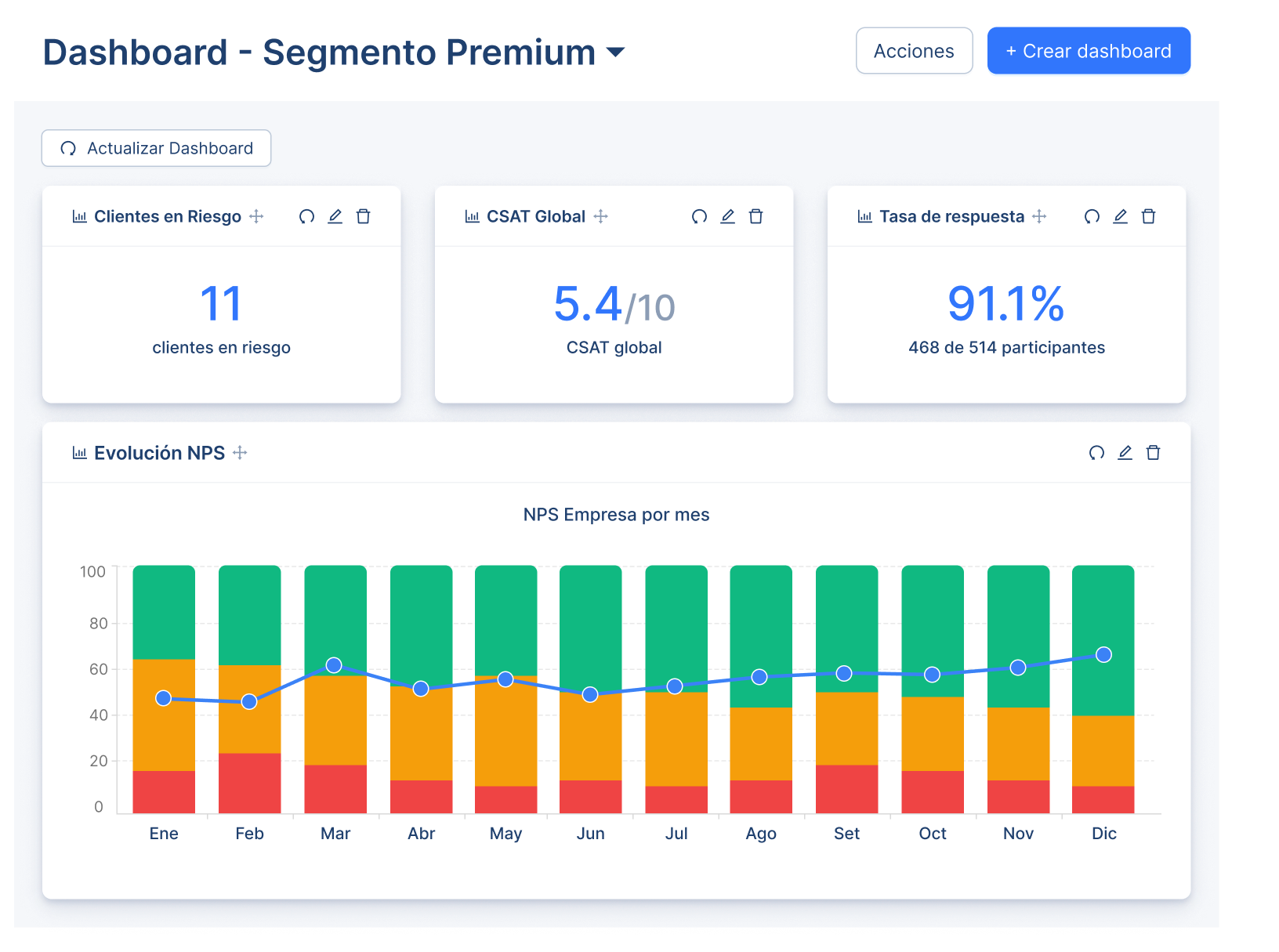Open the dashboard selector dropdown
Image resolution: width=1279 pixels, height=952 pixels.
coord(617,52)
